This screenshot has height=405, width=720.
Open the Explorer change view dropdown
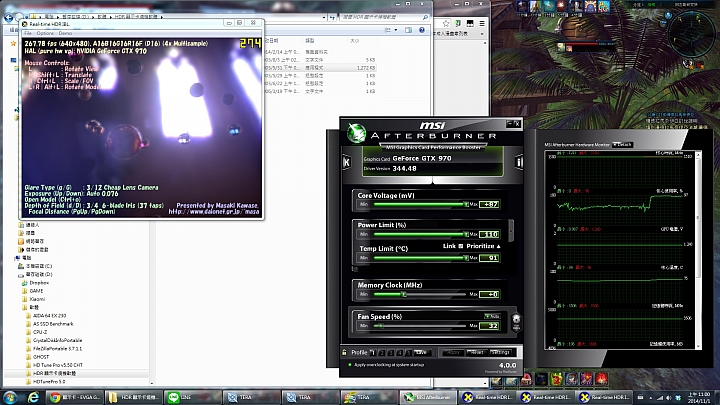pos(396,30)
